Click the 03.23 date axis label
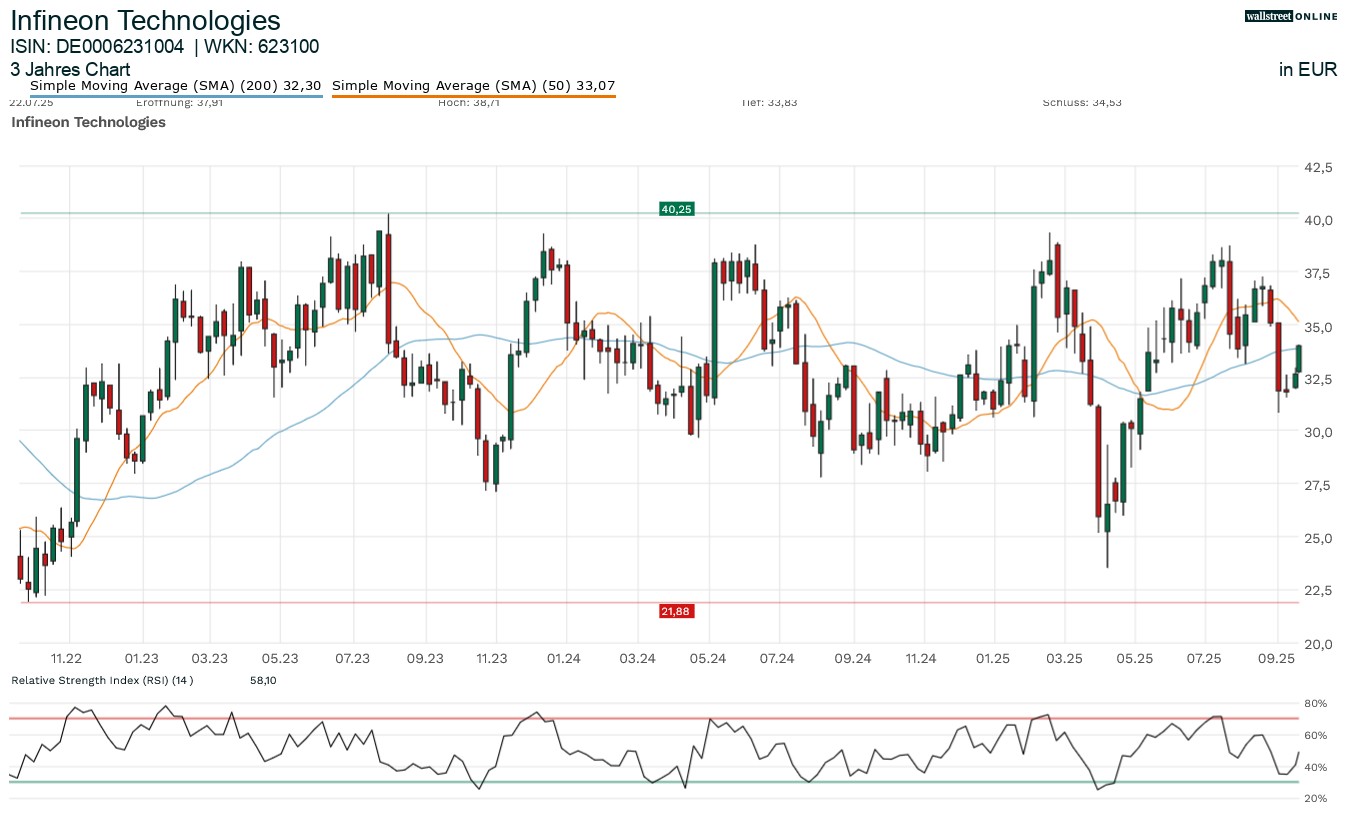Image resolution: width=1349 pixels, height=831 pixels. 210,658
